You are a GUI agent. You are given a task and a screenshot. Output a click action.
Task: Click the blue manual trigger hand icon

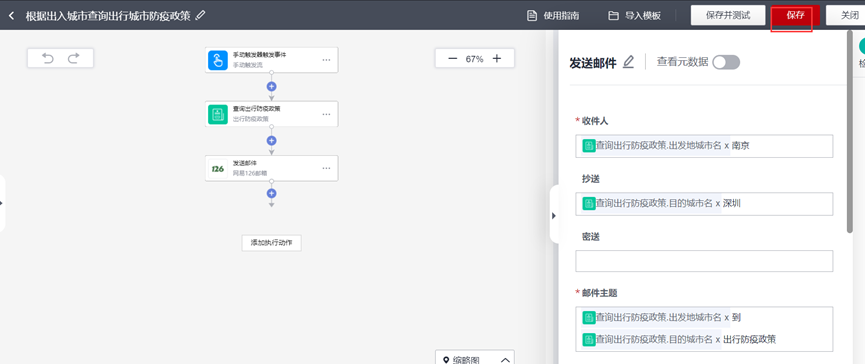[218, 60]
